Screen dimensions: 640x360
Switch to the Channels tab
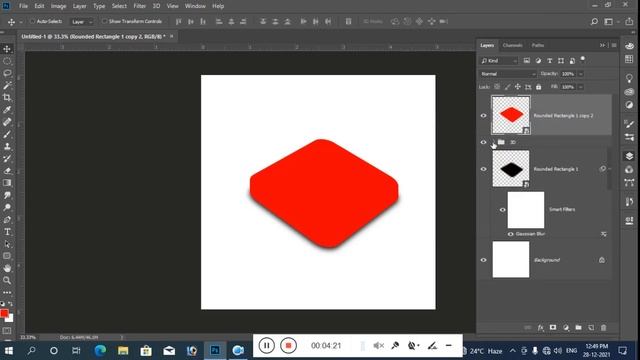513,45
